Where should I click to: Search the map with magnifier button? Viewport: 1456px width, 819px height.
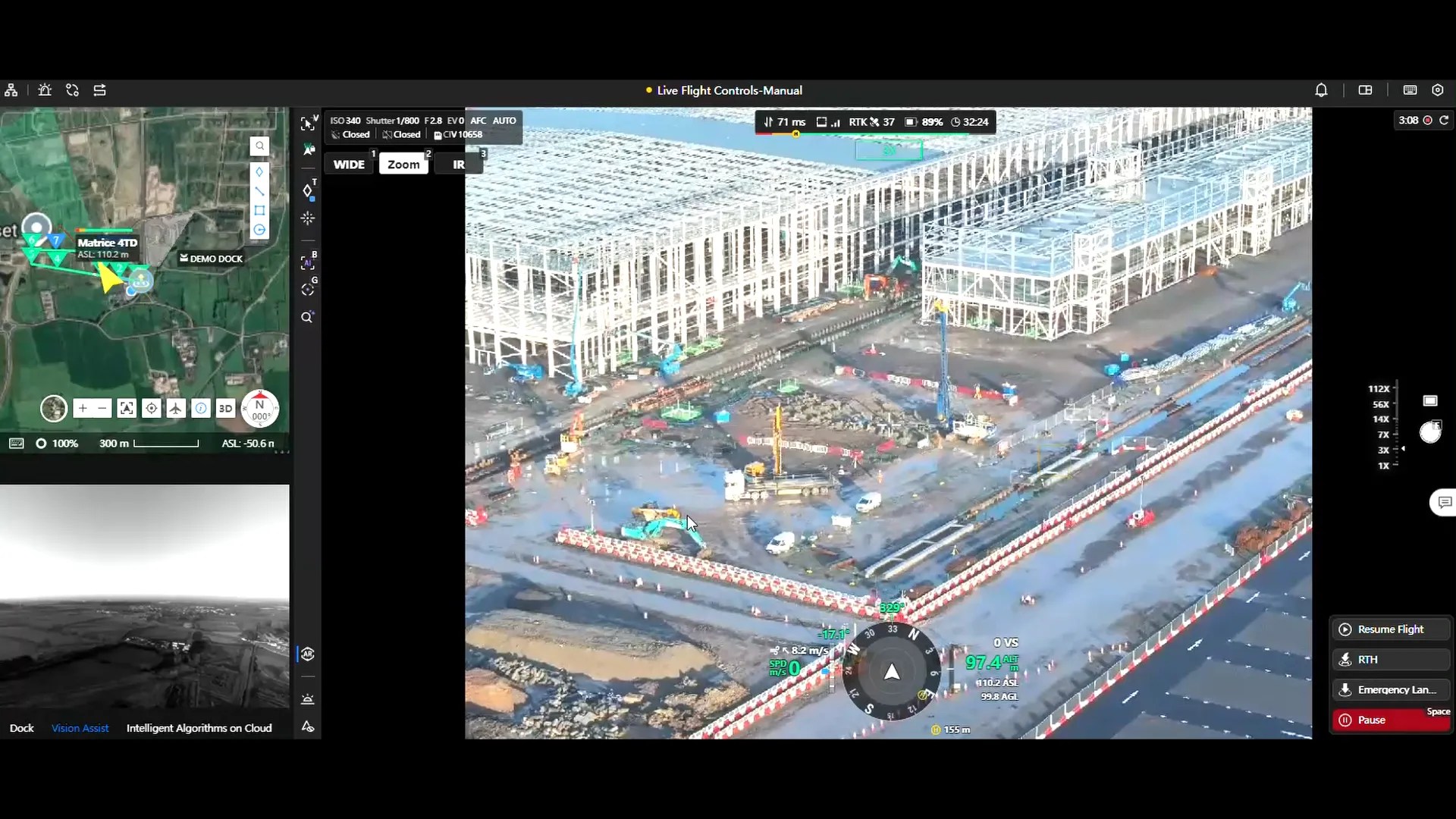point(259,146)
